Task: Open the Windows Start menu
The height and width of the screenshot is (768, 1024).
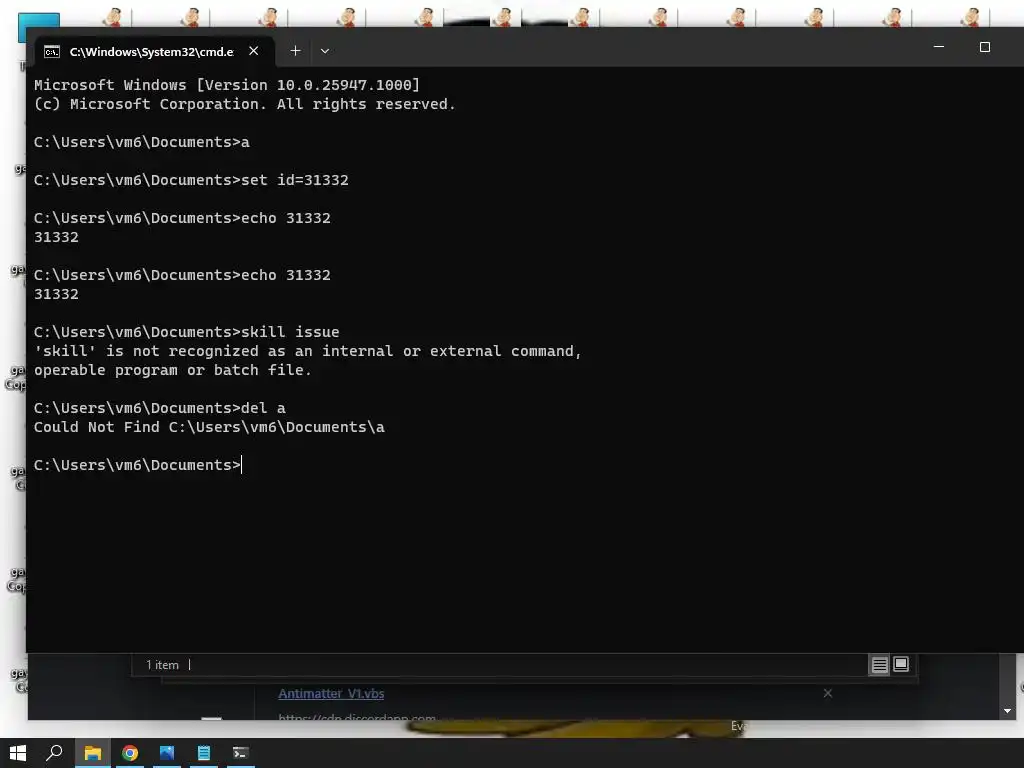Action: pyautogui.click(x=18, y=753)
